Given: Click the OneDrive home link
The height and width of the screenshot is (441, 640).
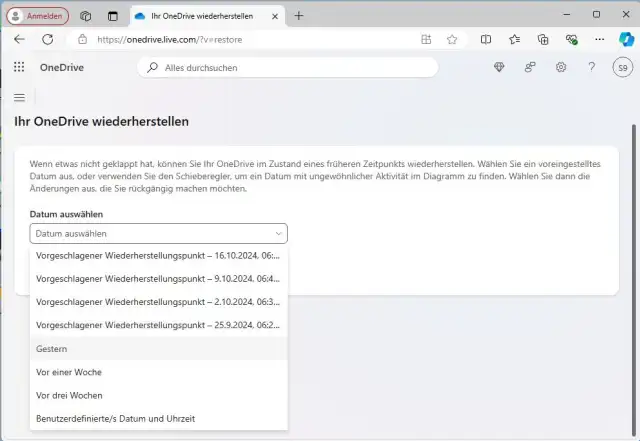Looking at the screenshot, I should coord(62,67).
